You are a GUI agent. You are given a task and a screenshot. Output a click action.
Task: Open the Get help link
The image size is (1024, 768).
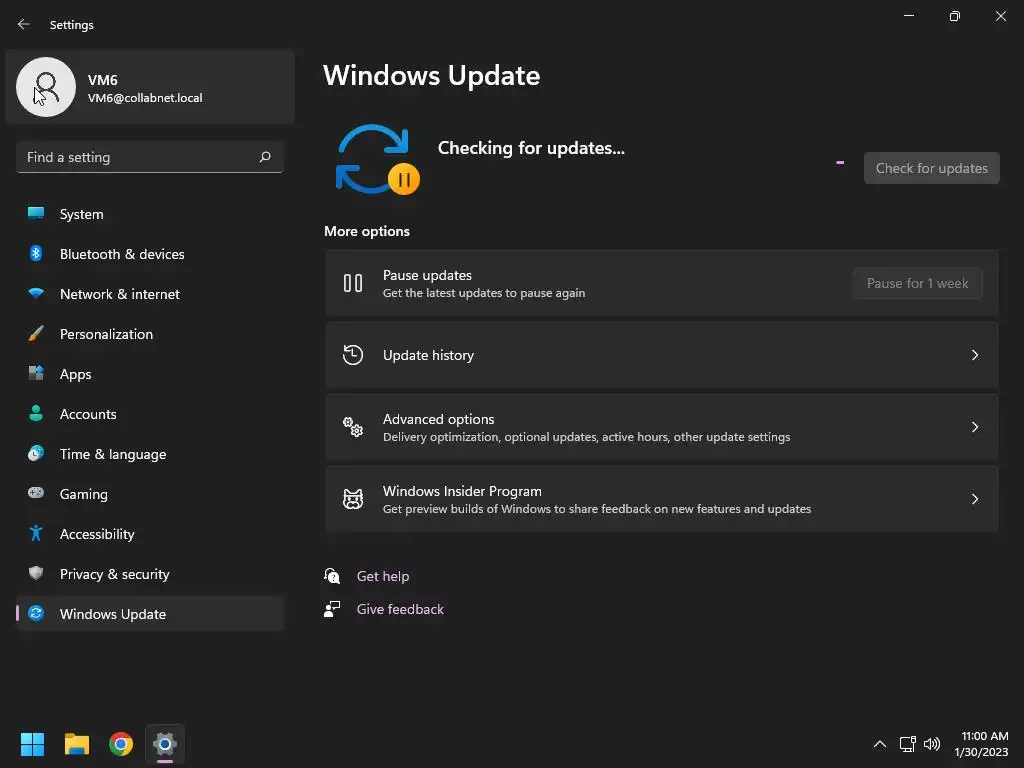383,576
